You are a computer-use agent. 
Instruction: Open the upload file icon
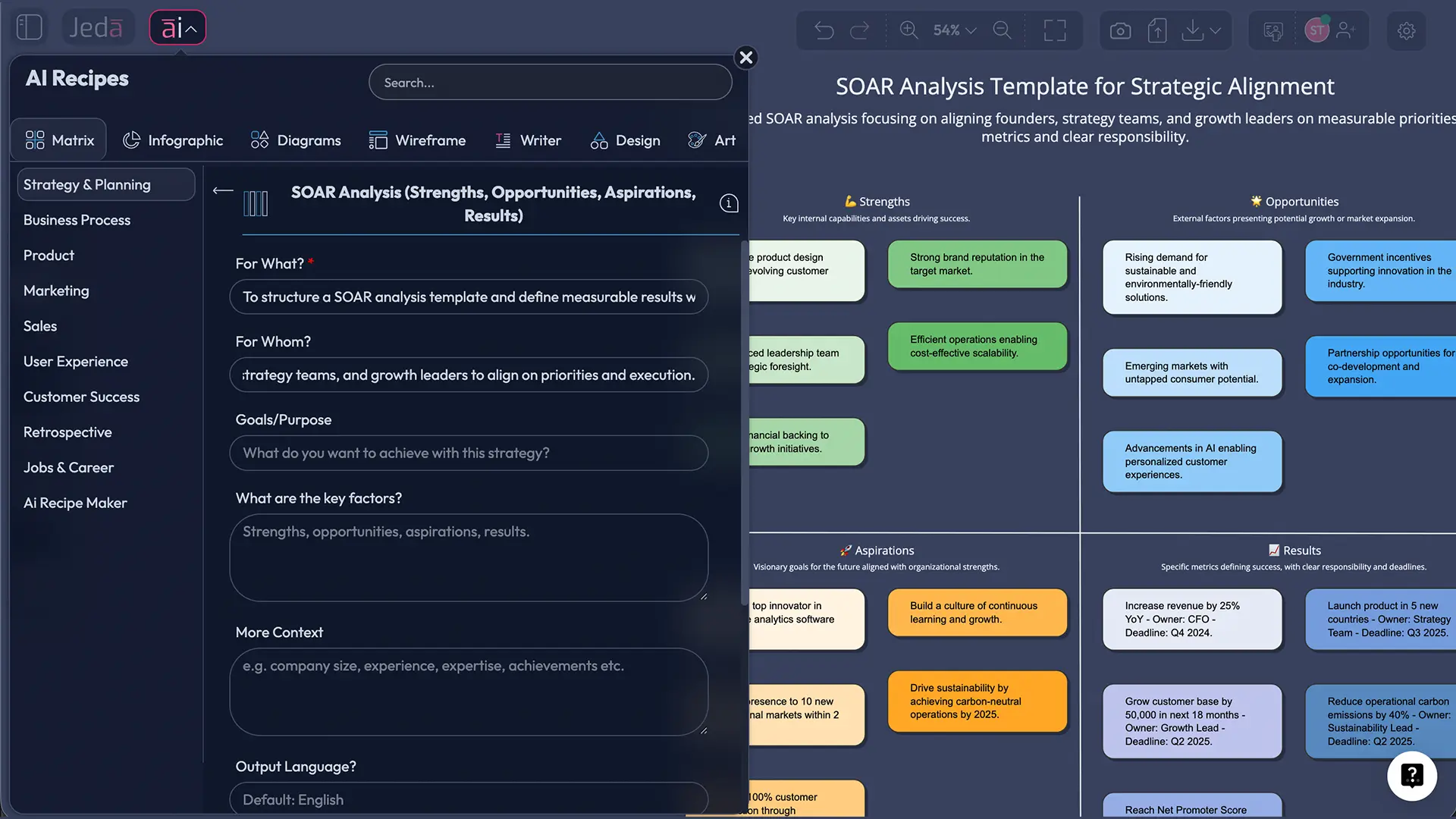pos(1156,30)
